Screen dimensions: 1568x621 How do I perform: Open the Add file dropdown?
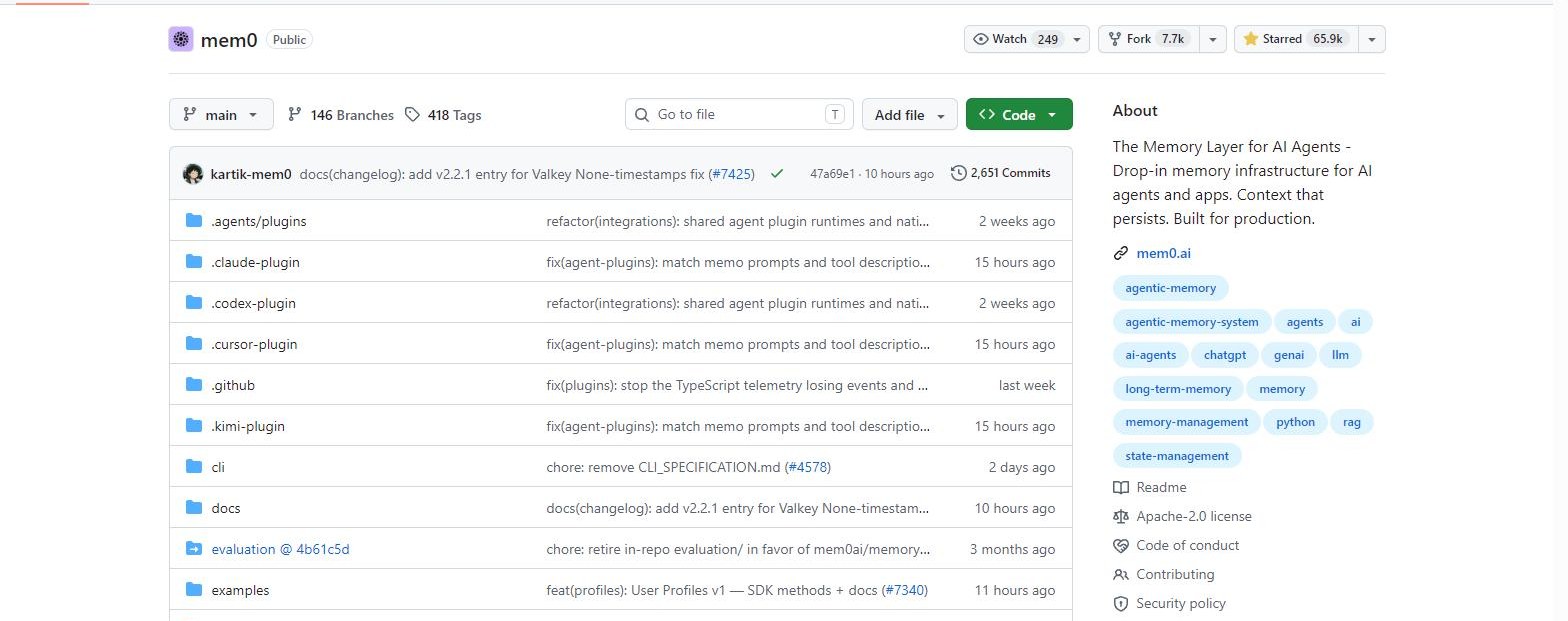[x=910, y=115]
